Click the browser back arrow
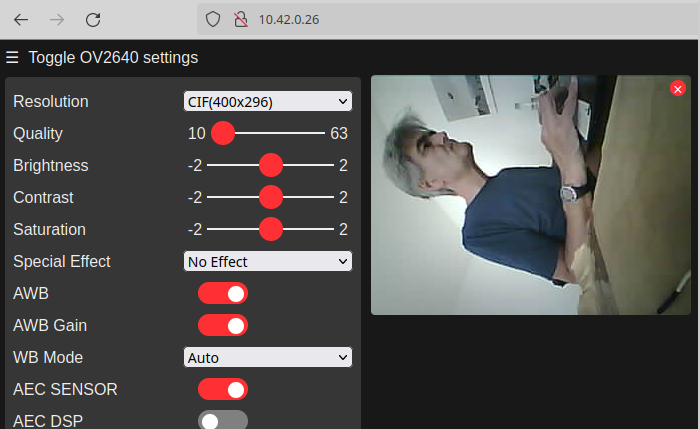Image resolution: width=700 pixels, height=429 pixels. click(x=21, y=19)
